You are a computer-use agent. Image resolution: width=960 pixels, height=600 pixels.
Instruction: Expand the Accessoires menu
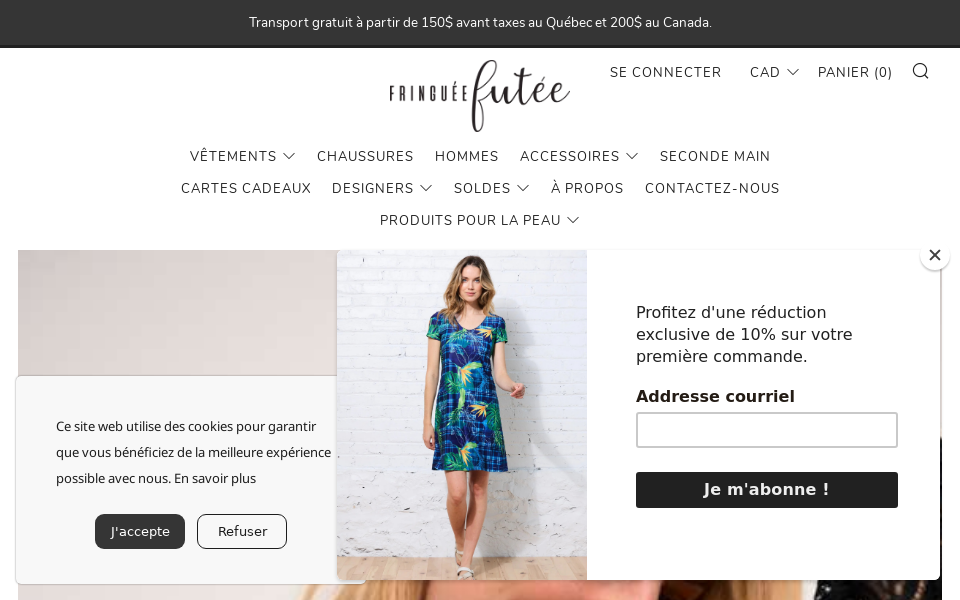[579, 156]
